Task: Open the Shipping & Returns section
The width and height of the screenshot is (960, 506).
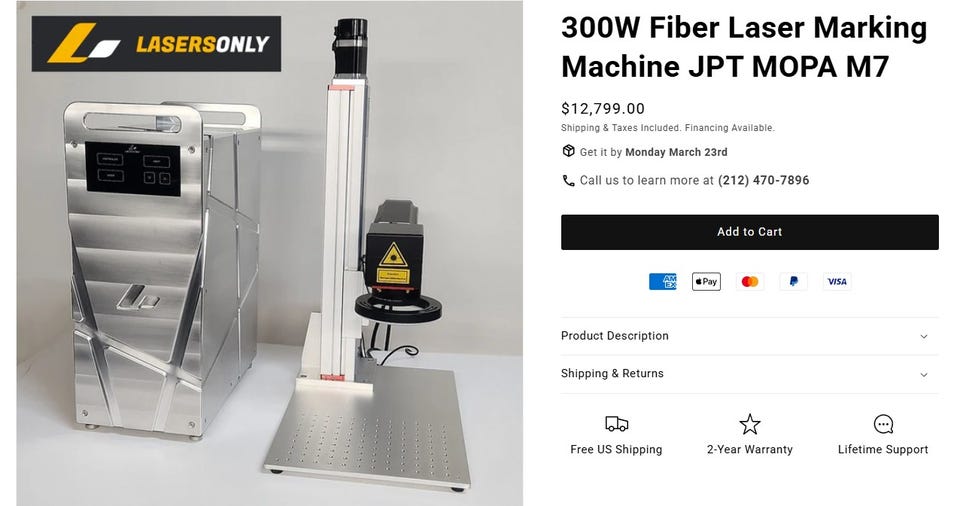Action: pos(749,374)
